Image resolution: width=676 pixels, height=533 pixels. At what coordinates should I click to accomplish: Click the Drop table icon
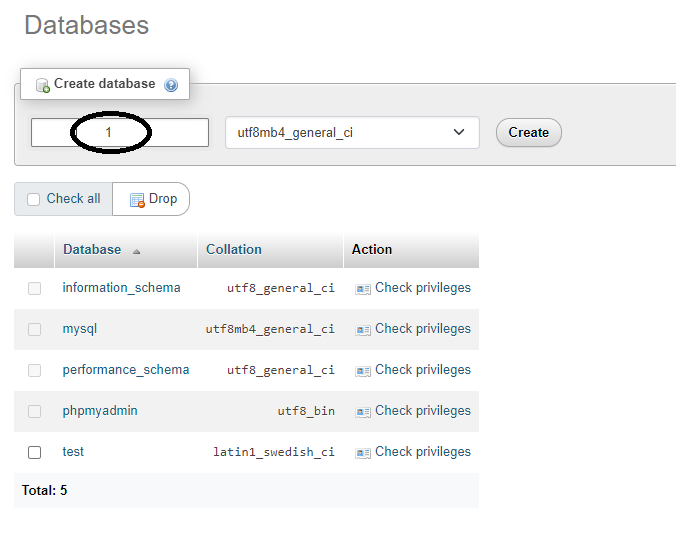pos(137,200)
